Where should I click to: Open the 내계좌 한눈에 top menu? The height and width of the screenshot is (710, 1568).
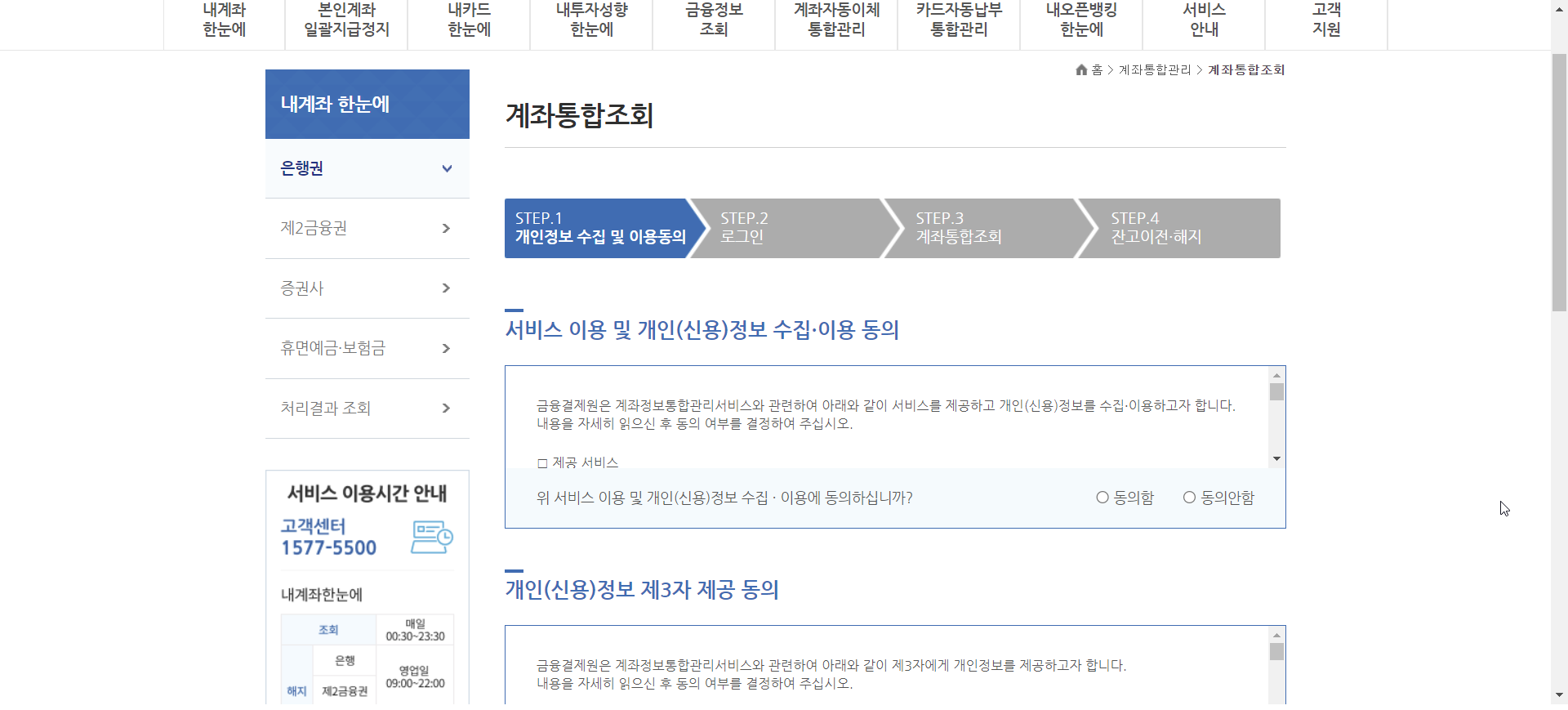pos(225,20)
